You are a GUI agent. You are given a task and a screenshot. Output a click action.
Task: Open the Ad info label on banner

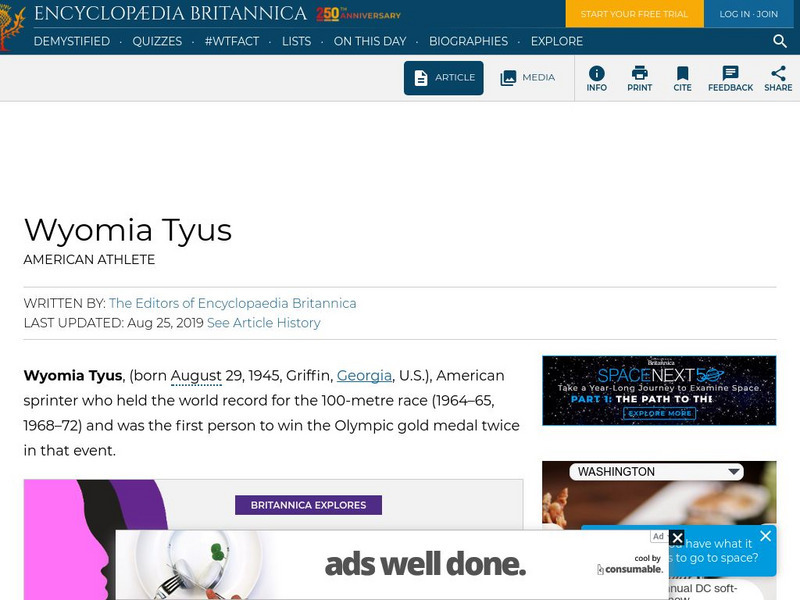click(x=658, y=536)
